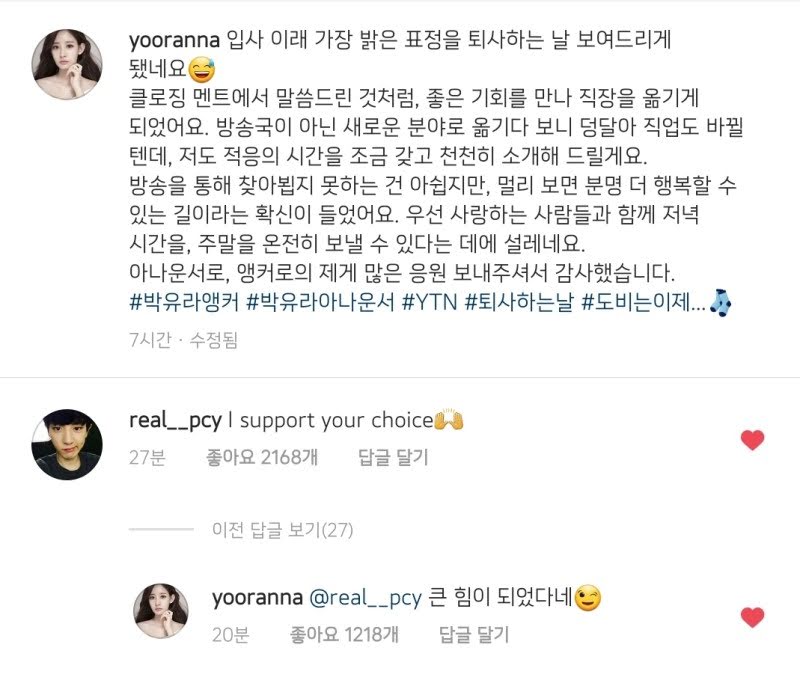This screenshot has height=692, width=800.
Task: Like the real__pcy comment with heart icon
Action: pyautogui.click(x=752, y=440)
